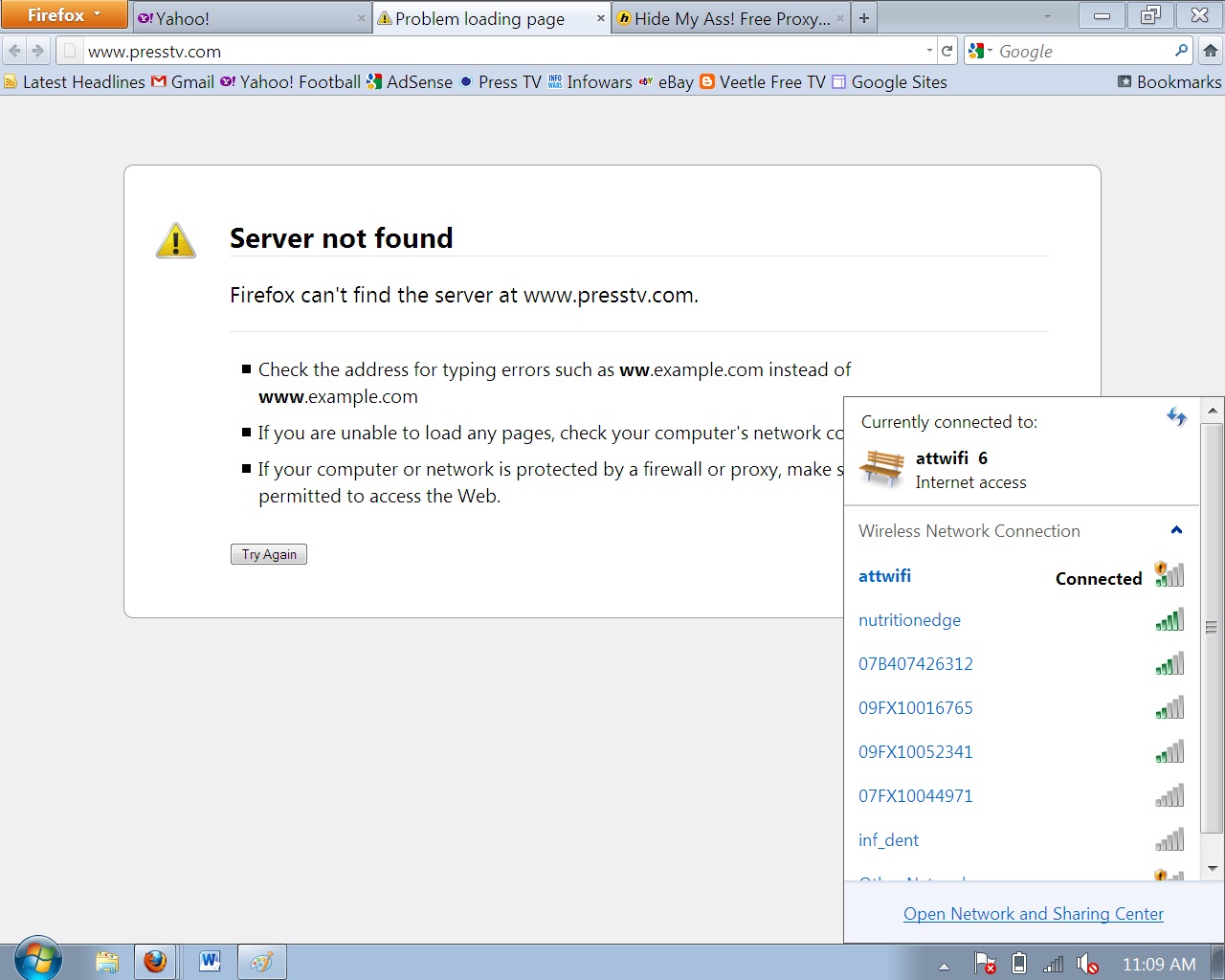
Task: Open Microsoft Word from the taskbar
Action: (210, 962)
